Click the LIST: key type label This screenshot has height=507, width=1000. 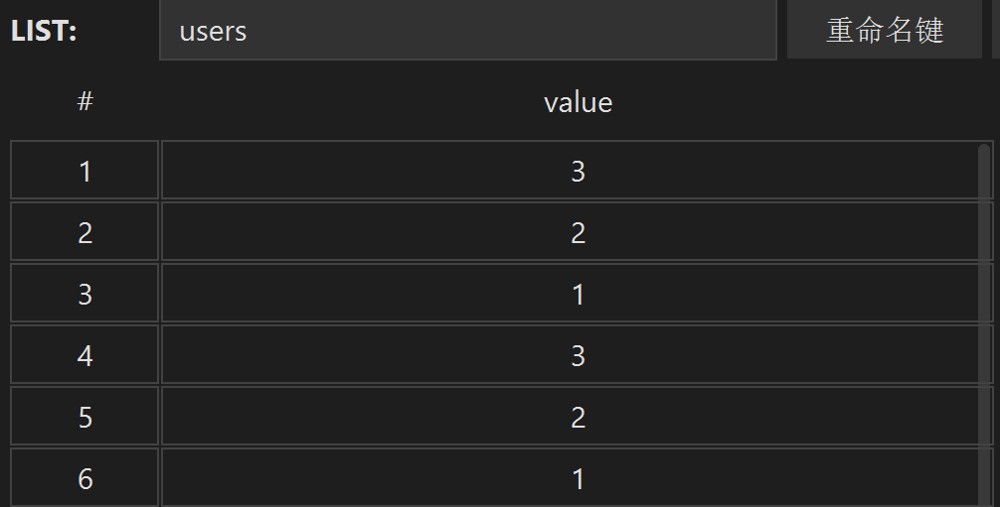[44, 31]
